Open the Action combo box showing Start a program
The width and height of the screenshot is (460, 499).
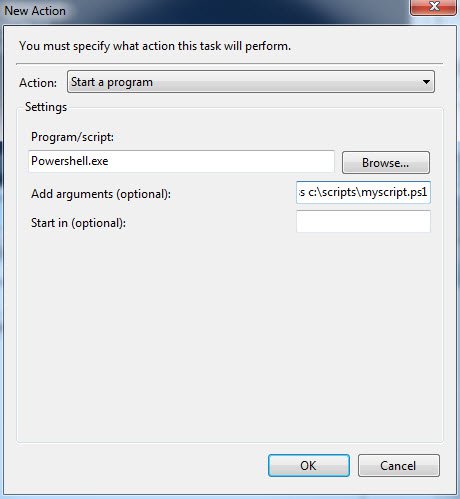pyautogui.click(x=251, y=82)
